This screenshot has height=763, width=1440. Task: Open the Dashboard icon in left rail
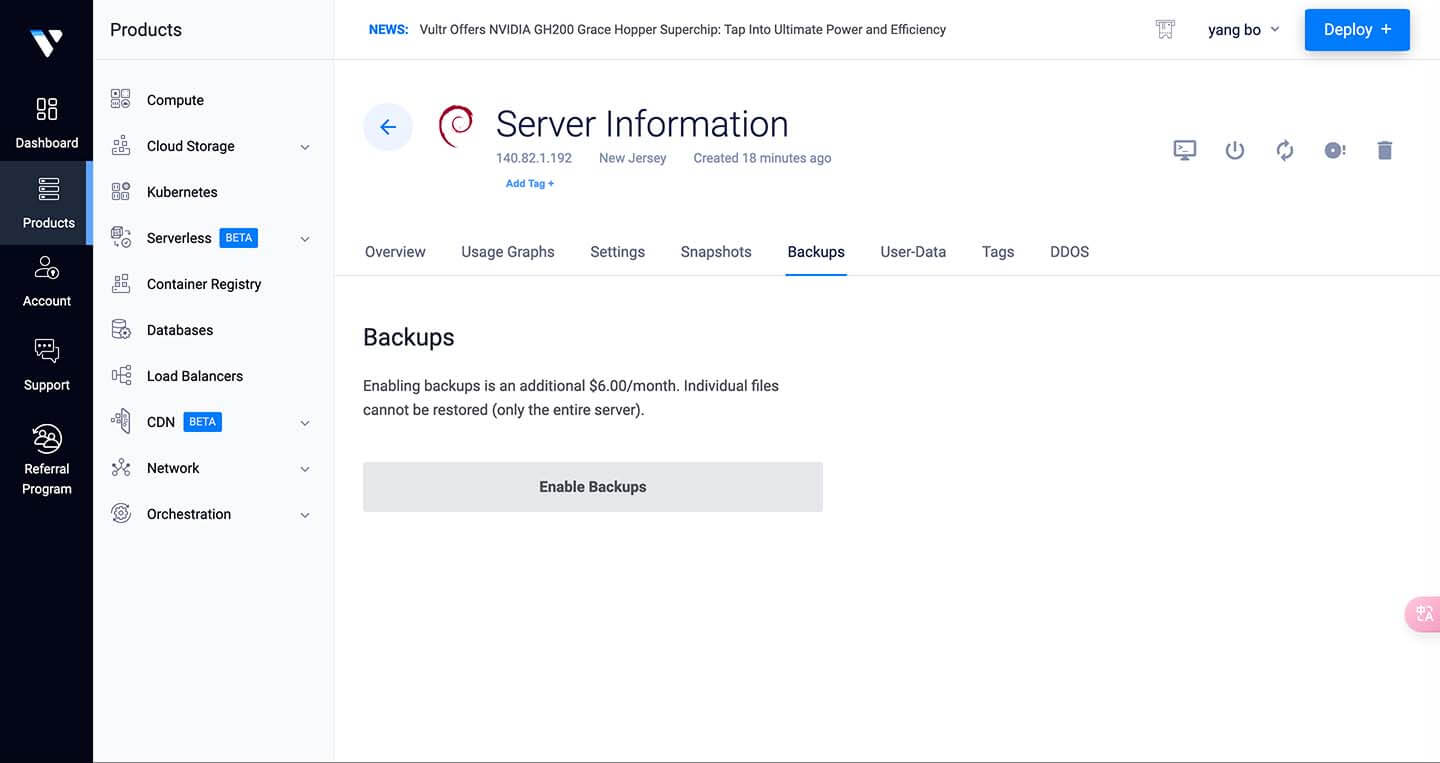47,109
